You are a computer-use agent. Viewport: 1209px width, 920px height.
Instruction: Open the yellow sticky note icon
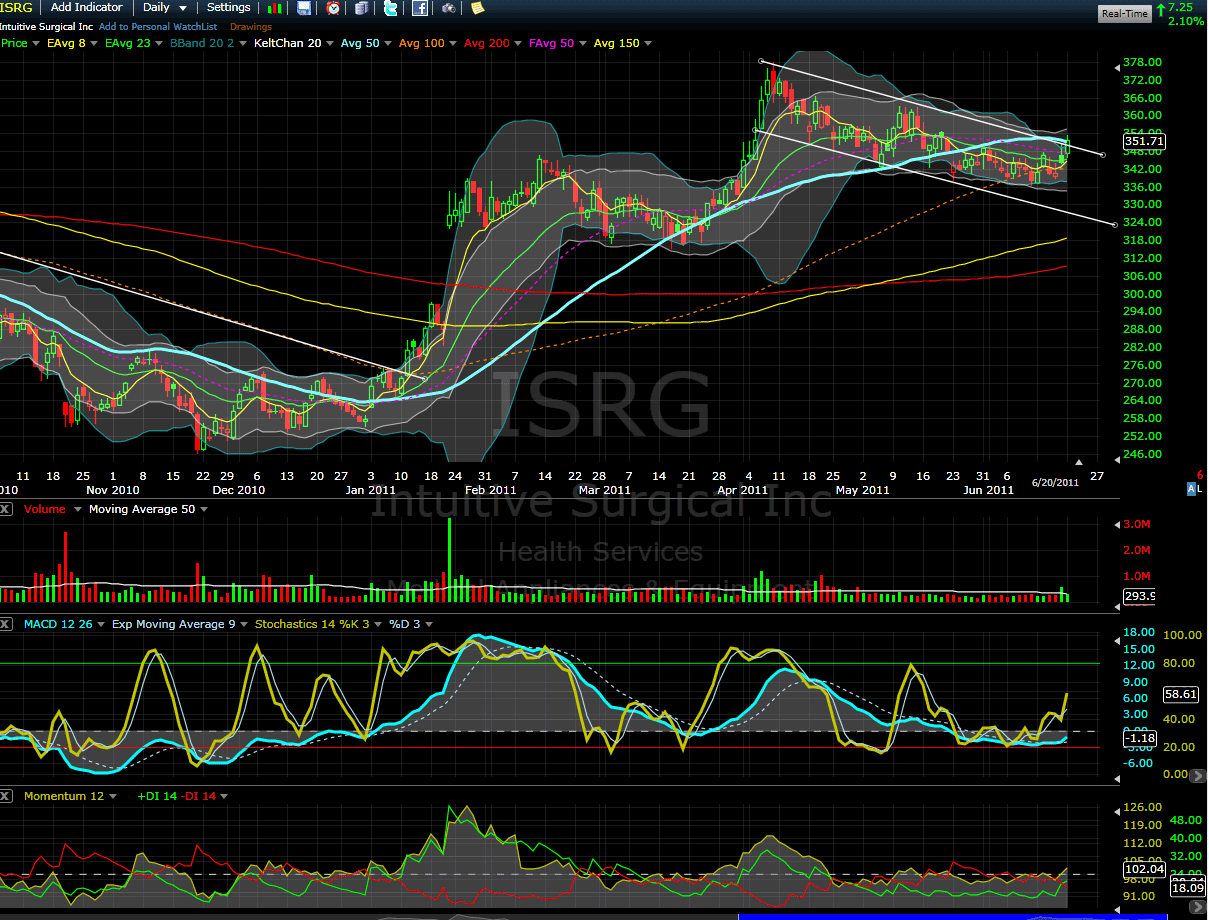point(477,8)
